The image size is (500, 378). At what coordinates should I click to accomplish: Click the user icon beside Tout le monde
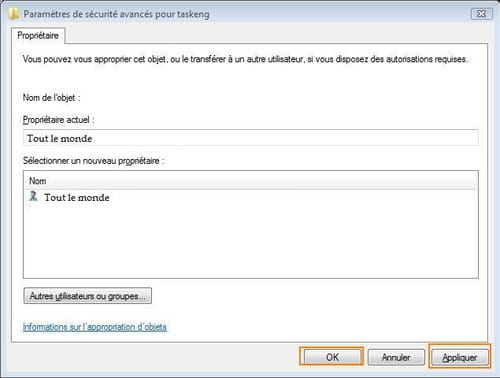[33, 196]
